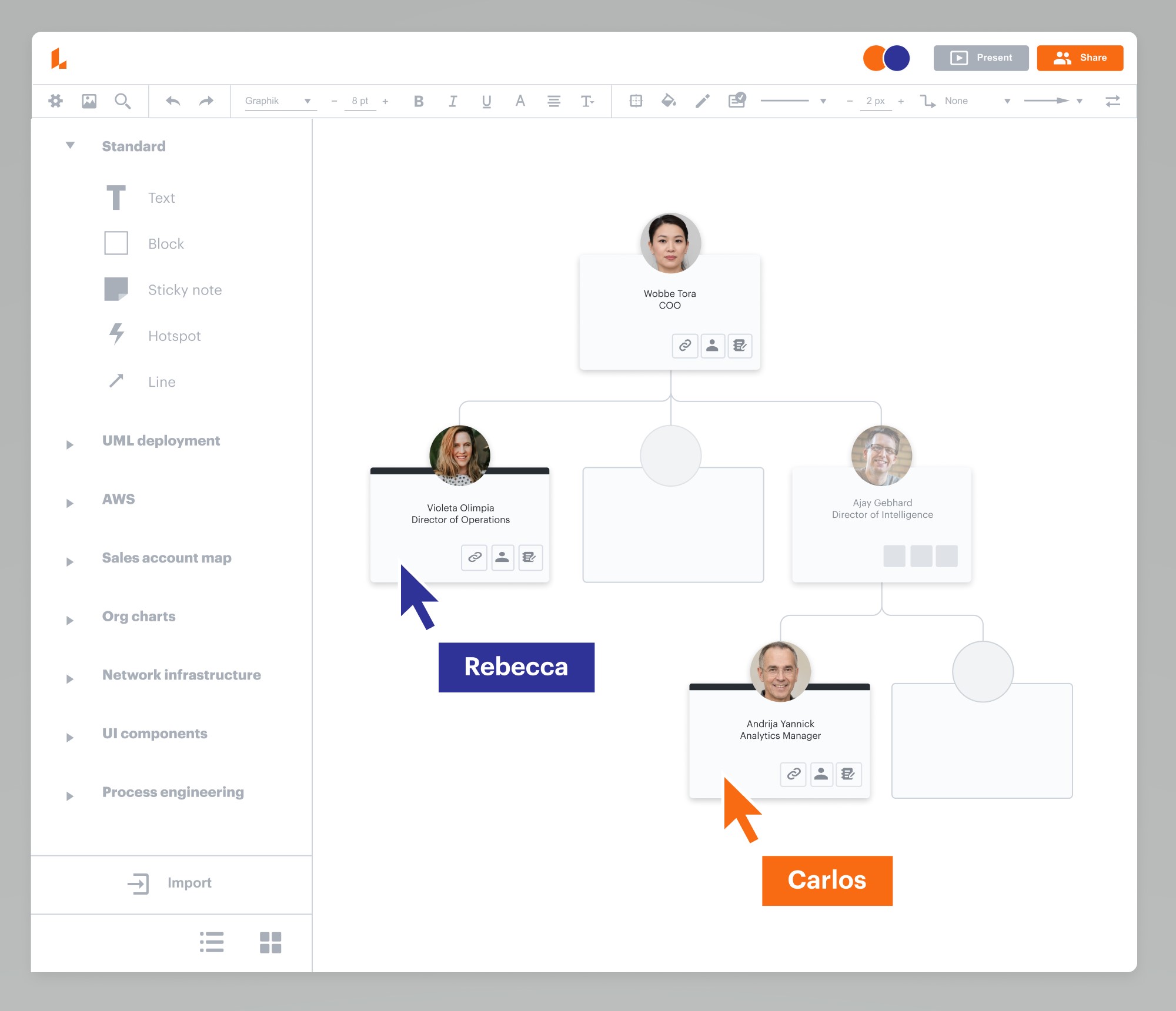Click the Italic formatting icon
Screen dimensions: 1176x1011
[x=451, y=101]
